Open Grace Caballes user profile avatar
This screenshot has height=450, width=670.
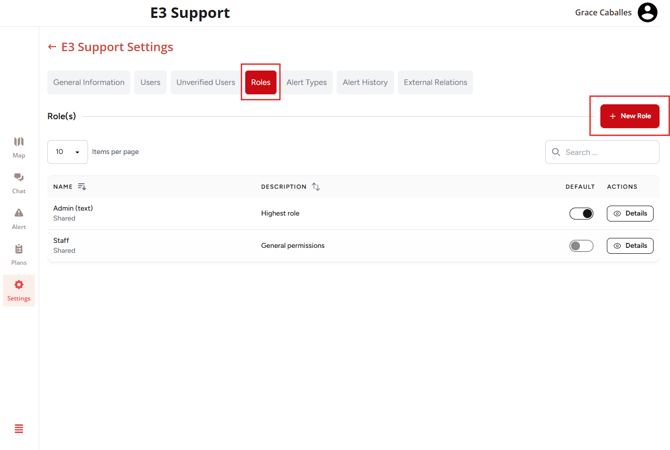(647, 12)
